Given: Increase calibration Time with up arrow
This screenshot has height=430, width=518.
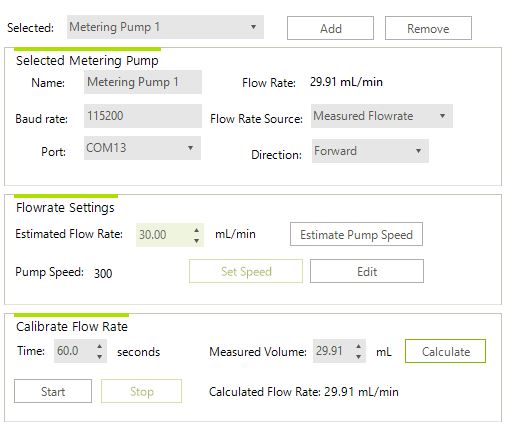Looking at the screenshot, I should [x=99, y=346].
